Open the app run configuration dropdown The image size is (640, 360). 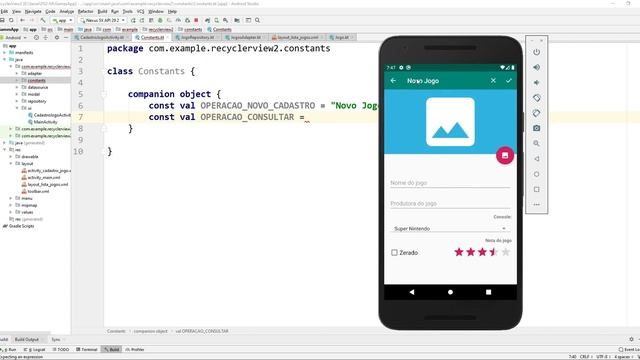(62, 20)
